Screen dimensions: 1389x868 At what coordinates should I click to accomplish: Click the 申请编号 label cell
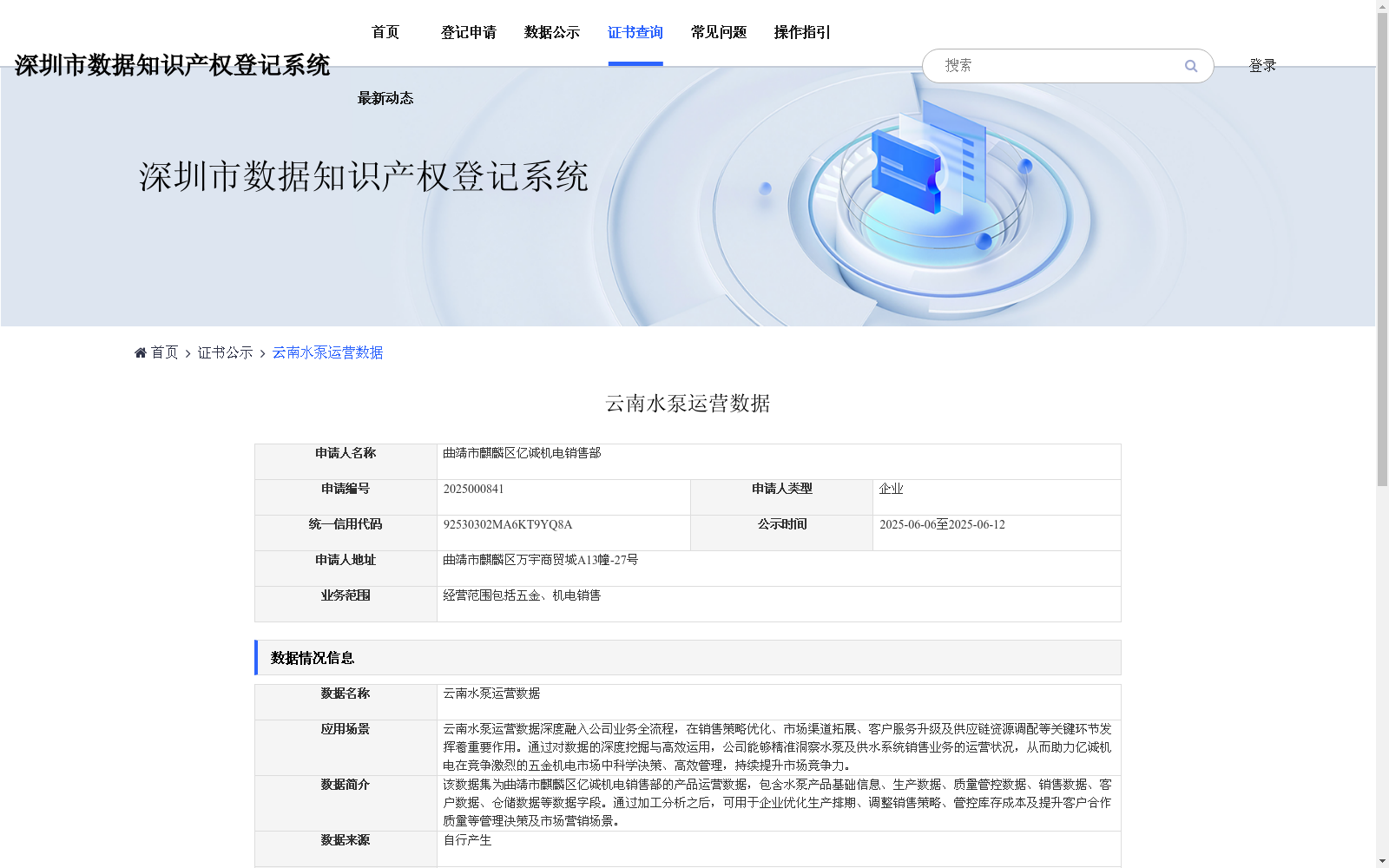(x=346, y=497)
